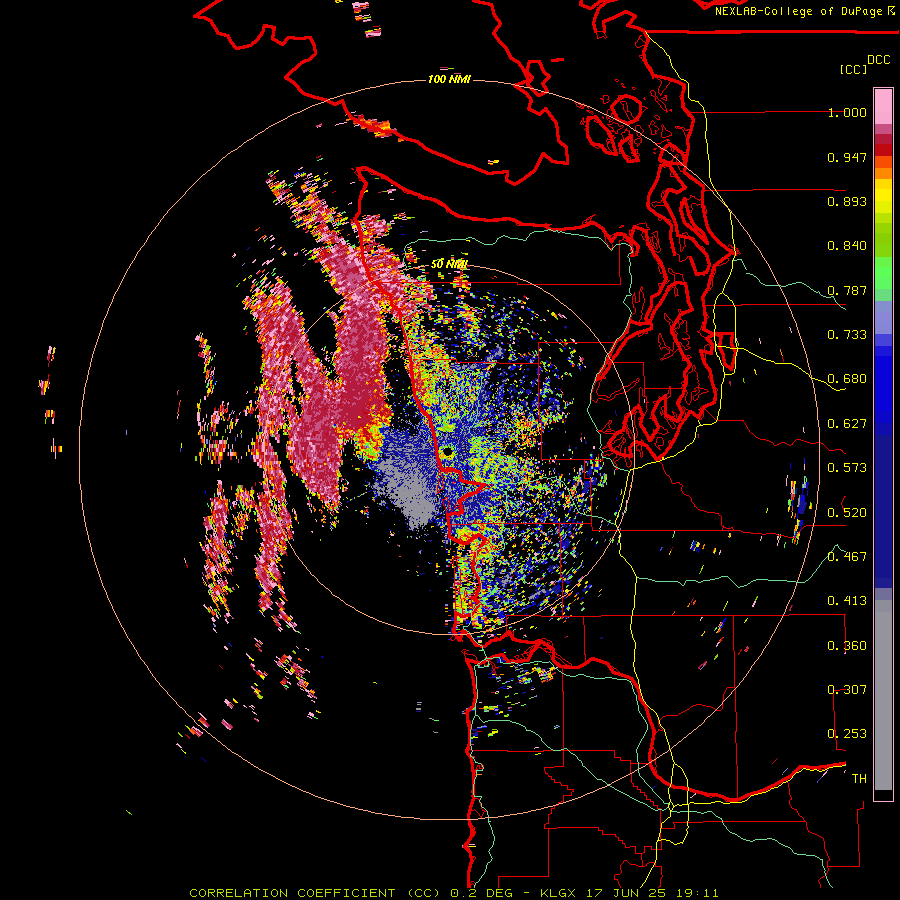
Task: Select the 0.787 color scale value
Action: [847, 290]
